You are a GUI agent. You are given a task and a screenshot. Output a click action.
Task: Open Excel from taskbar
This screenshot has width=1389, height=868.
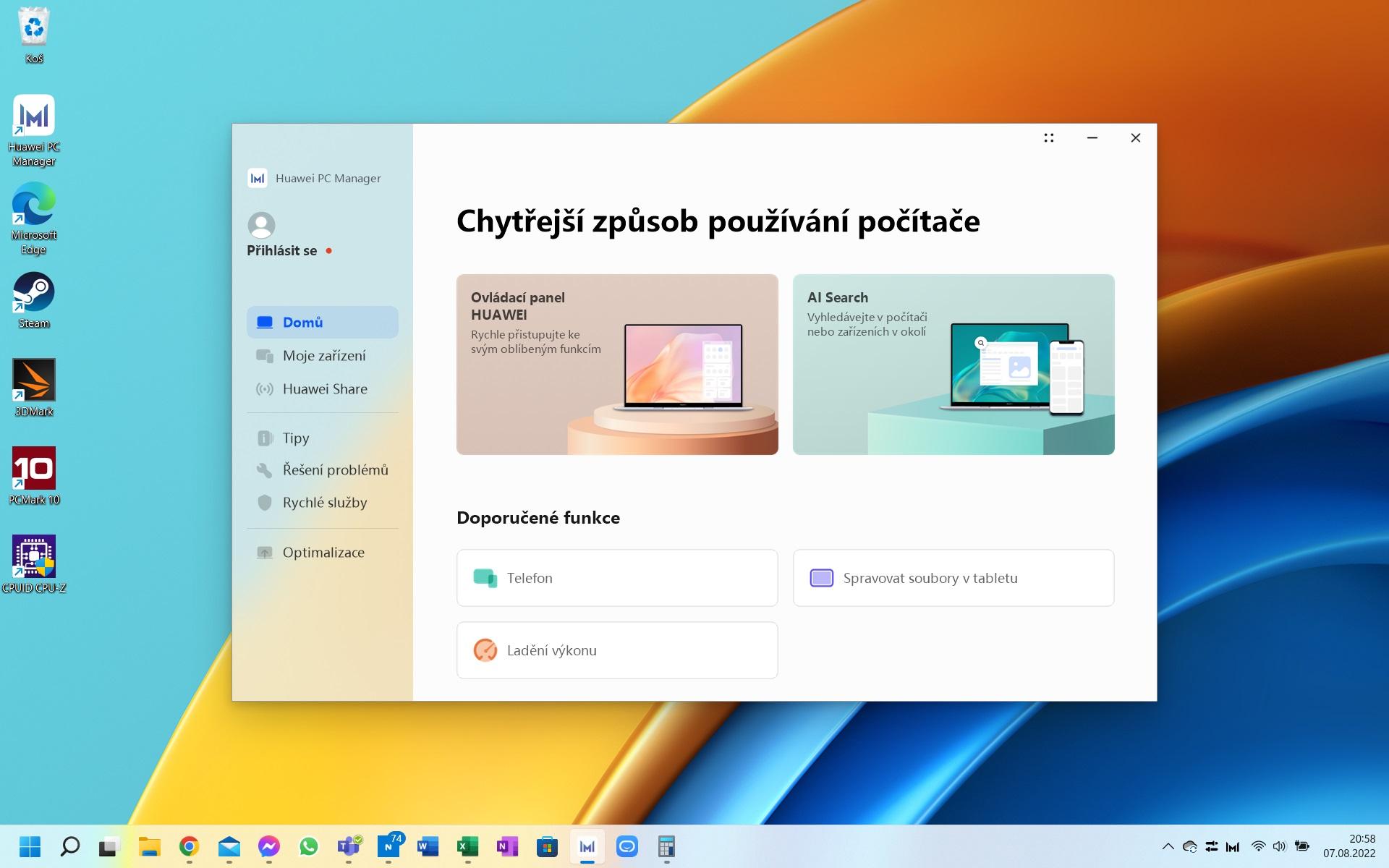pos(468,846)
